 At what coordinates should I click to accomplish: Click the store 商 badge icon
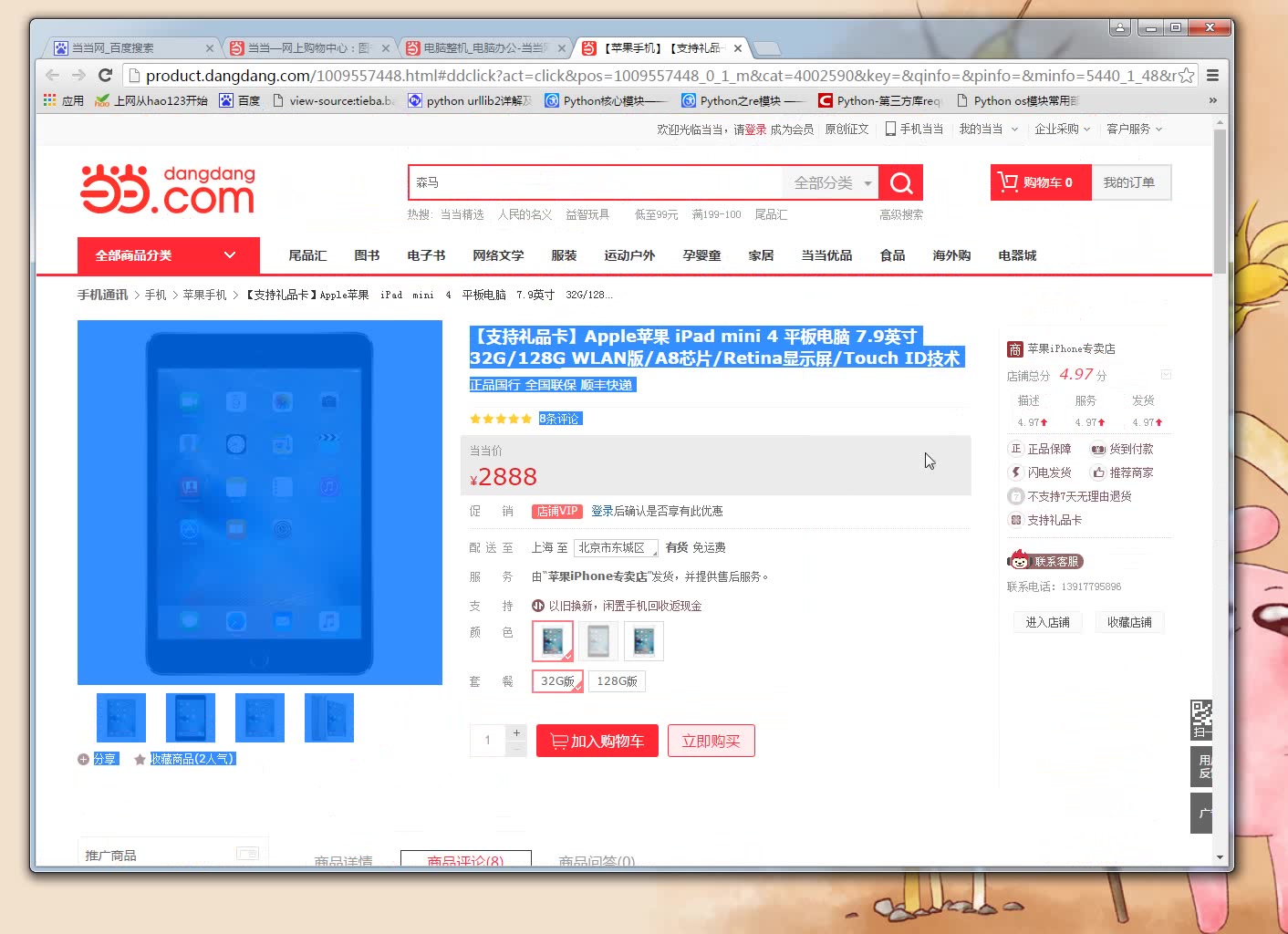[1014, 349]
